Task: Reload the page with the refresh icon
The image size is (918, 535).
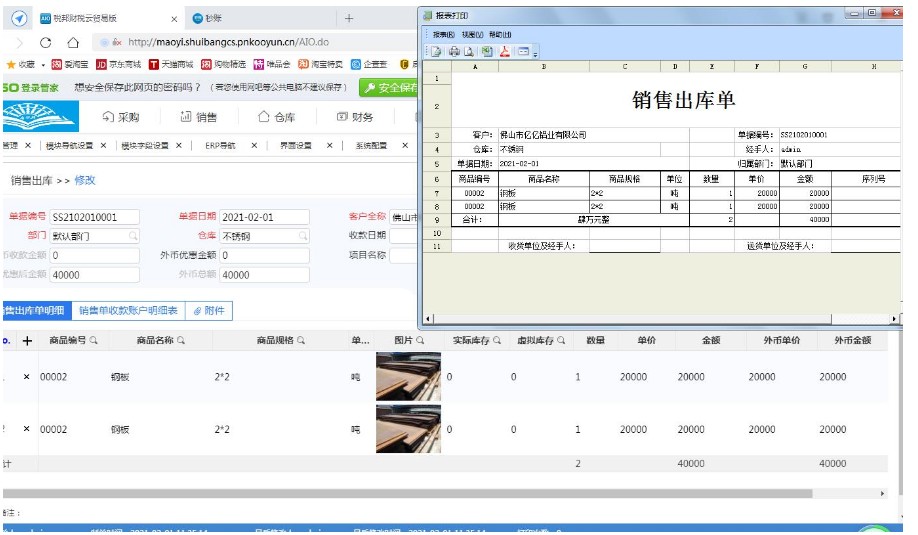Action: click(46, 43)
